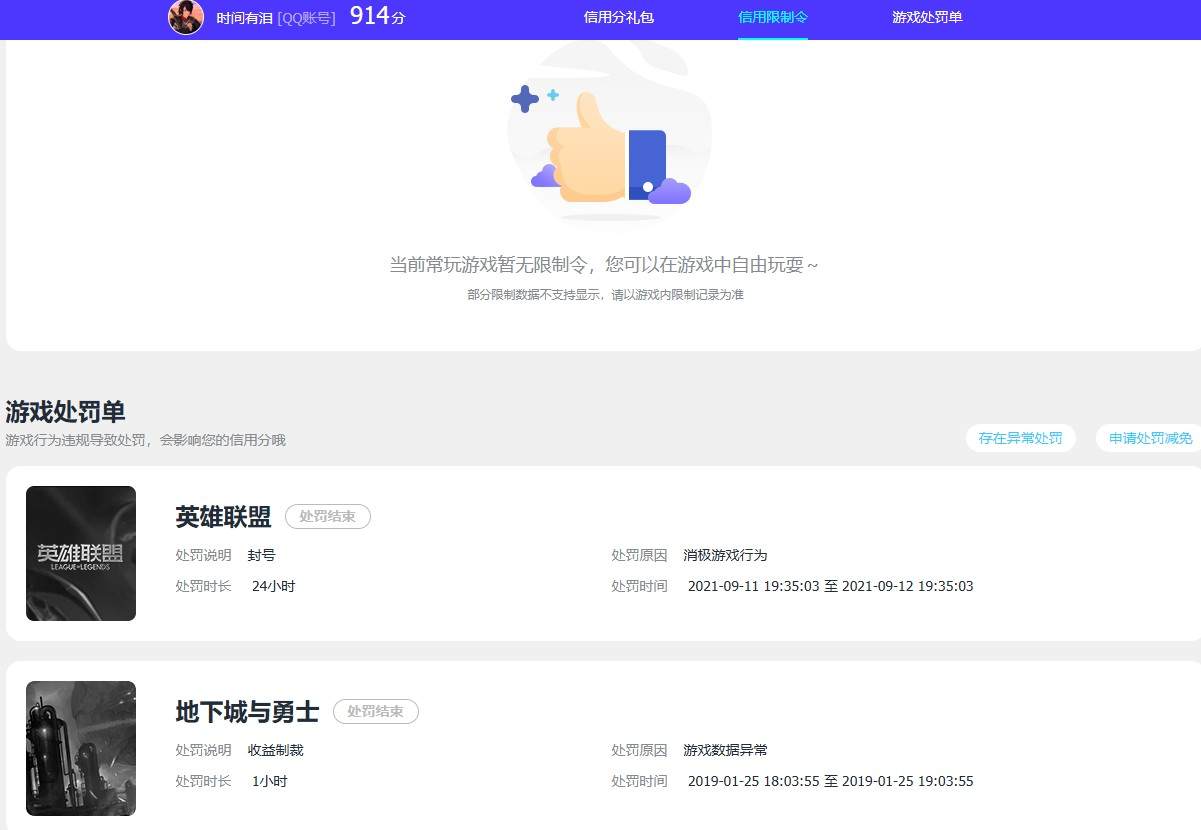Open the 信用分礼包 tab

pyautogui.click(x=618, y=17)
